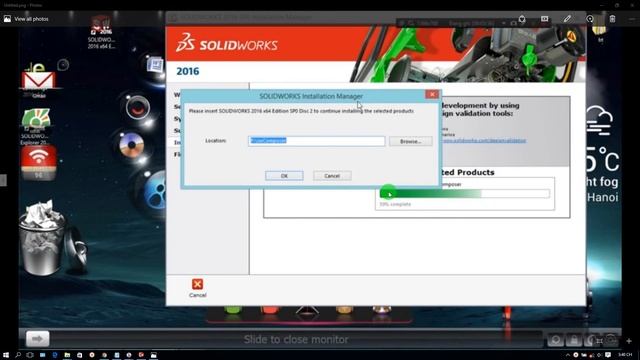640x360 pixels.
Task: Click the taskbar clock
Action: point(625,355)
